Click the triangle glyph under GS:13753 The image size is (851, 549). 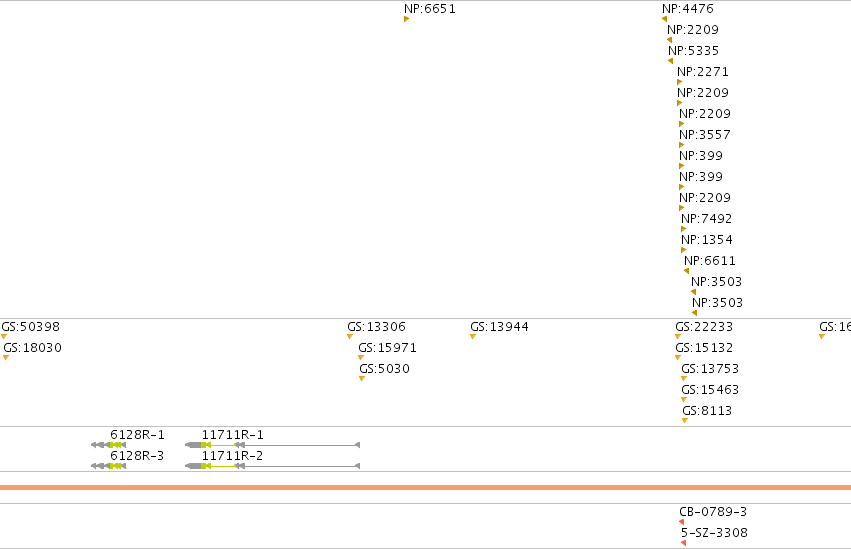point(684,379)
